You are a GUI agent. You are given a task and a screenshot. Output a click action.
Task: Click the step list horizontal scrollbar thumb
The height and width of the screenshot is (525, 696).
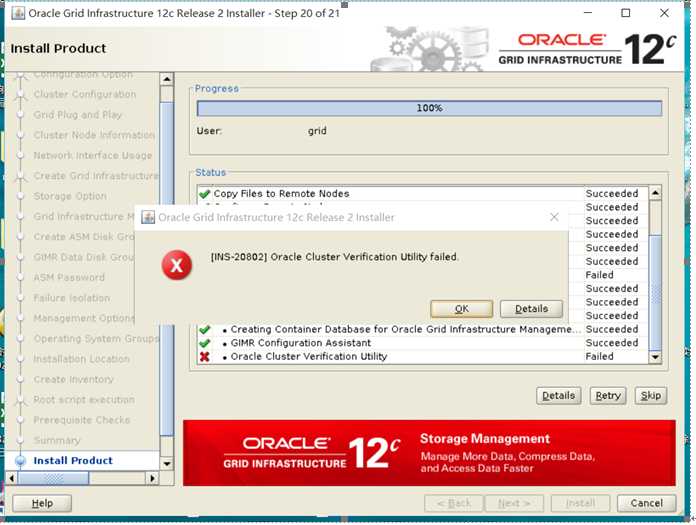pyautogui.click(x=53, y=478)
